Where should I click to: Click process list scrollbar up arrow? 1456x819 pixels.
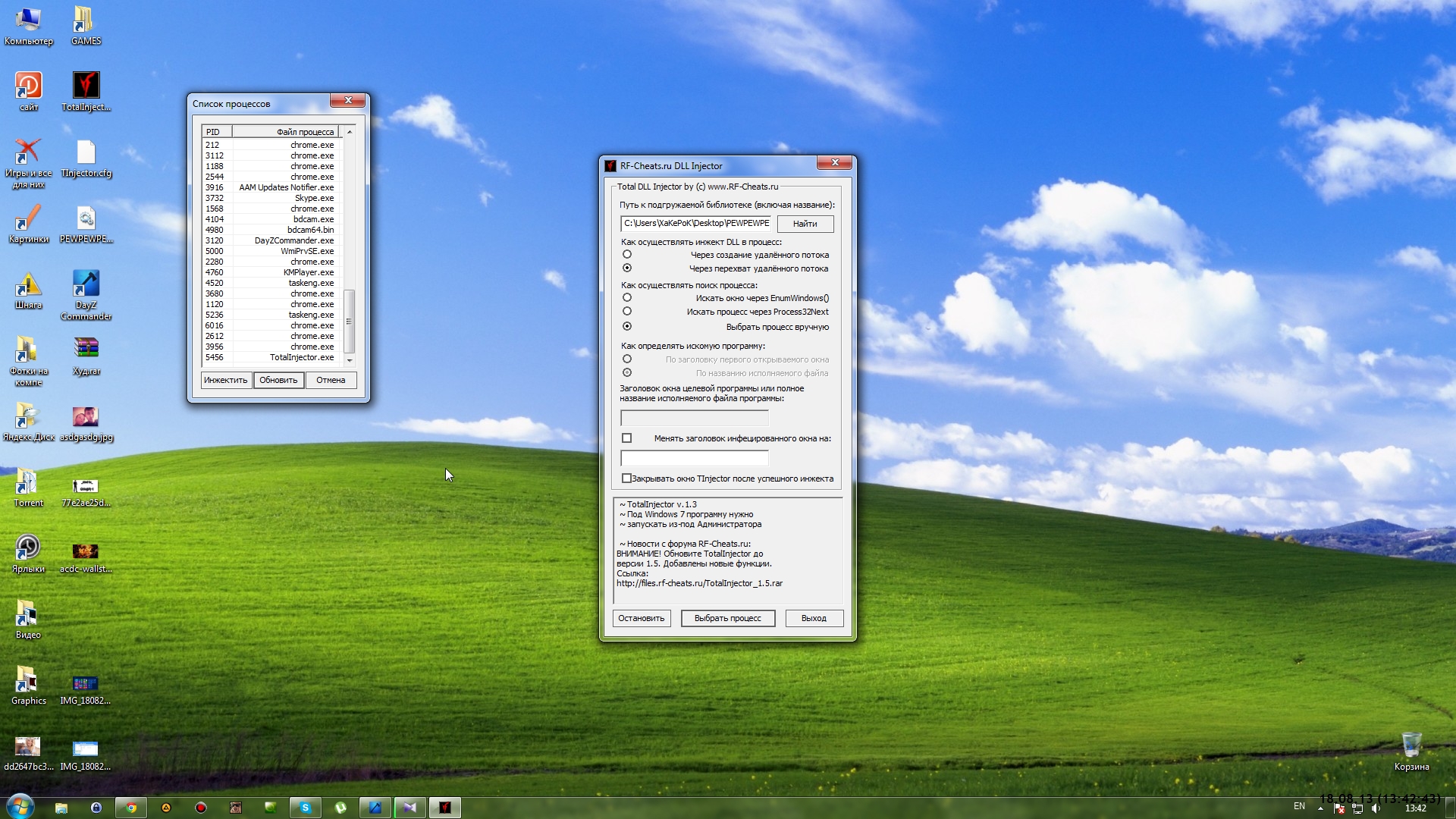point(350,132)
